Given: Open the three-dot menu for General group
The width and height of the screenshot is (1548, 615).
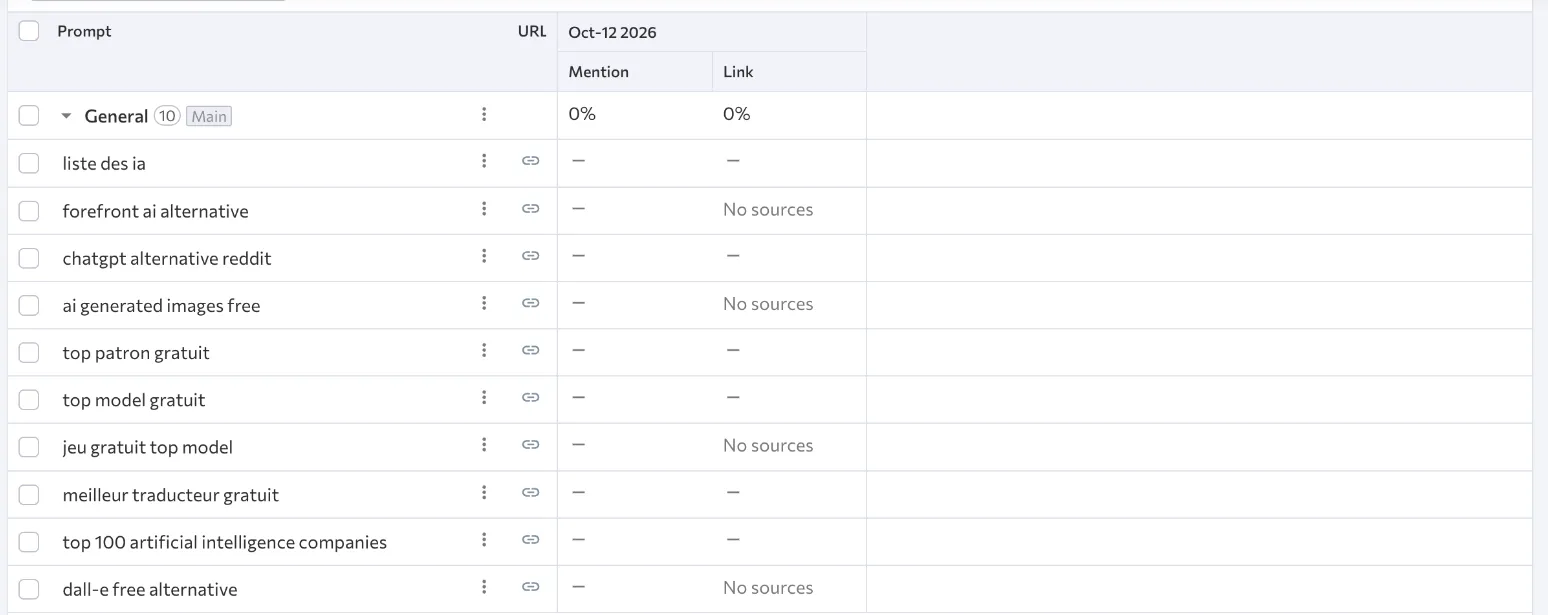Looking at the screenshot, I should (484, 114).
